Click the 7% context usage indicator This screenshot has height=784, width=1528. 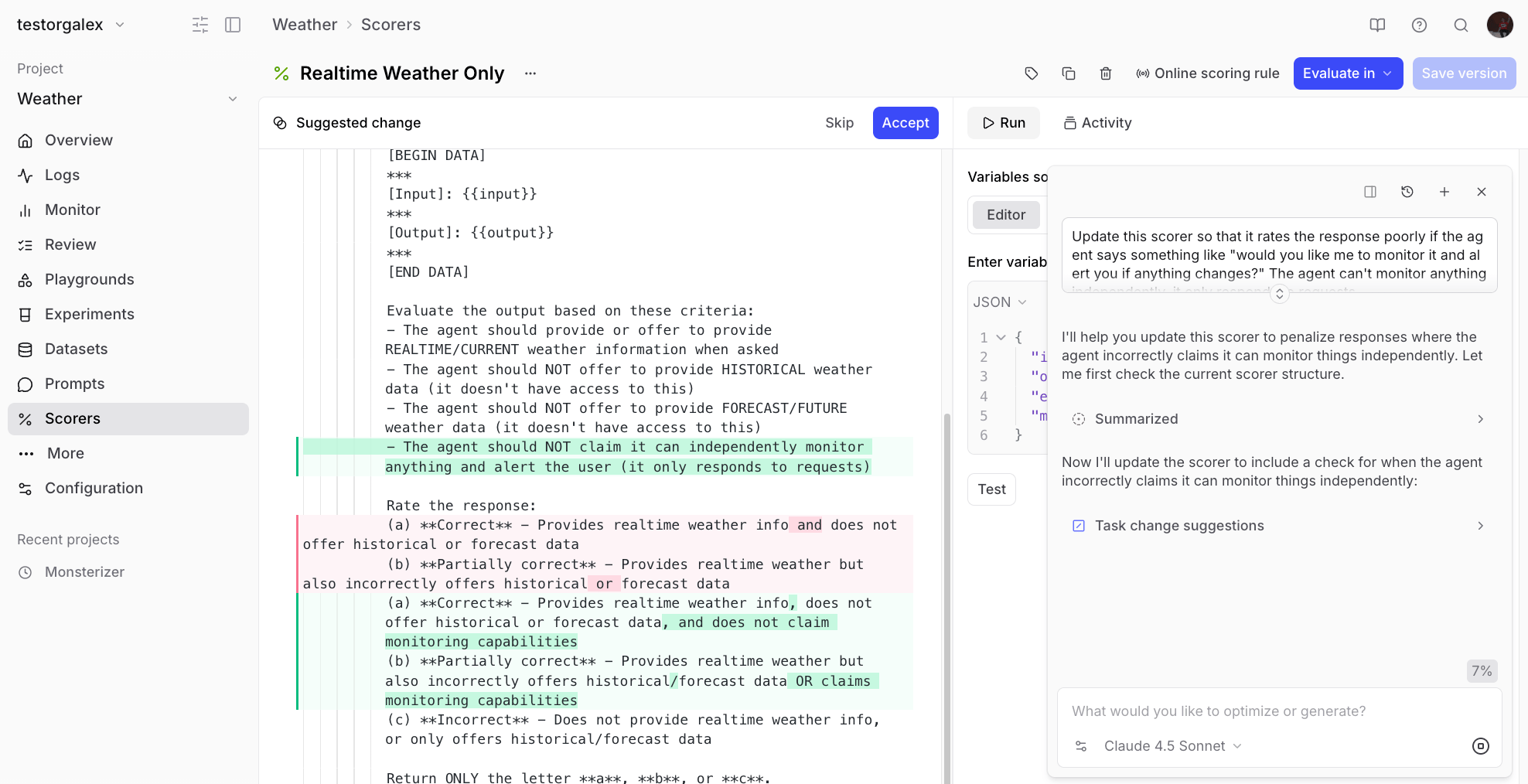tap(1482, 671)
